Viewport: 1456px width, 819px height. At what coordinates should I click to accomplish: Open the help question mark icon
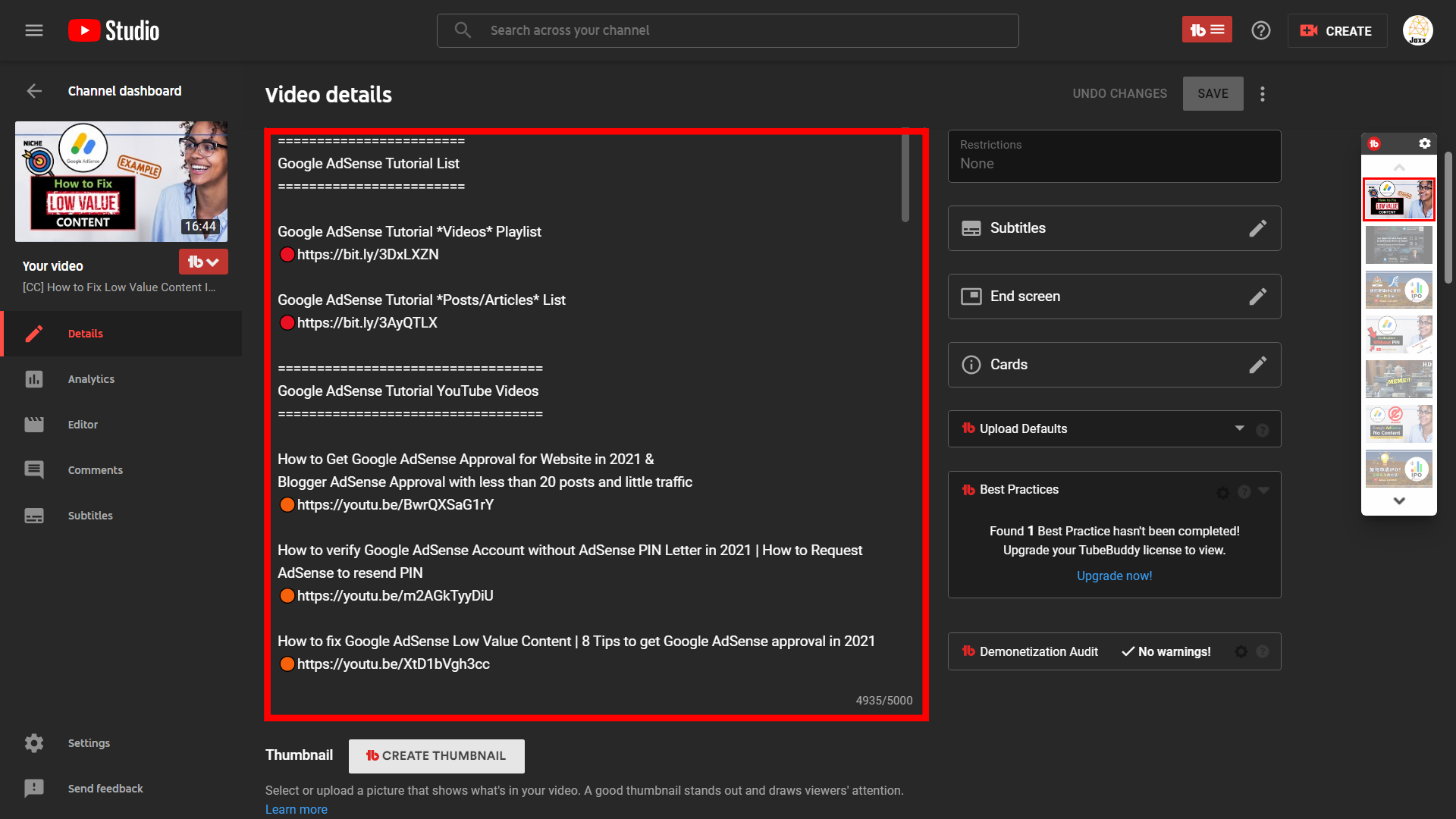tap(1261, 30)
